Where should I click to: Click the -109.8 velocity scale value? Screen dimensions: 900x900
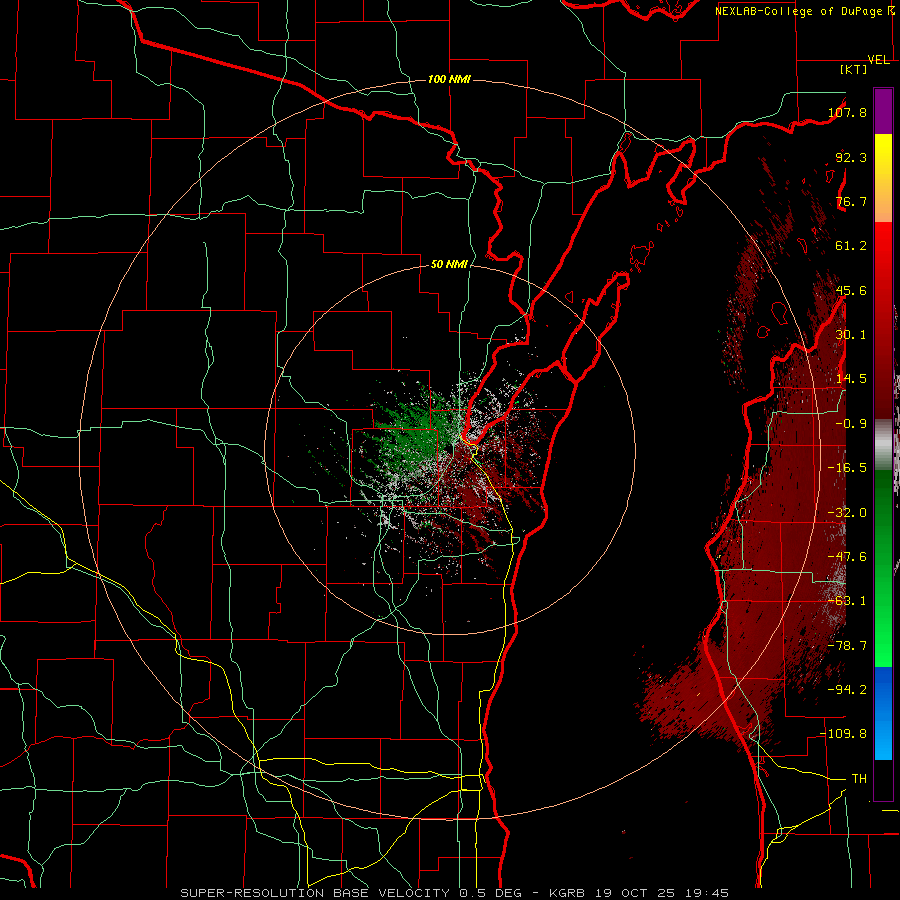pyautogui.click(x=844, y=734)
